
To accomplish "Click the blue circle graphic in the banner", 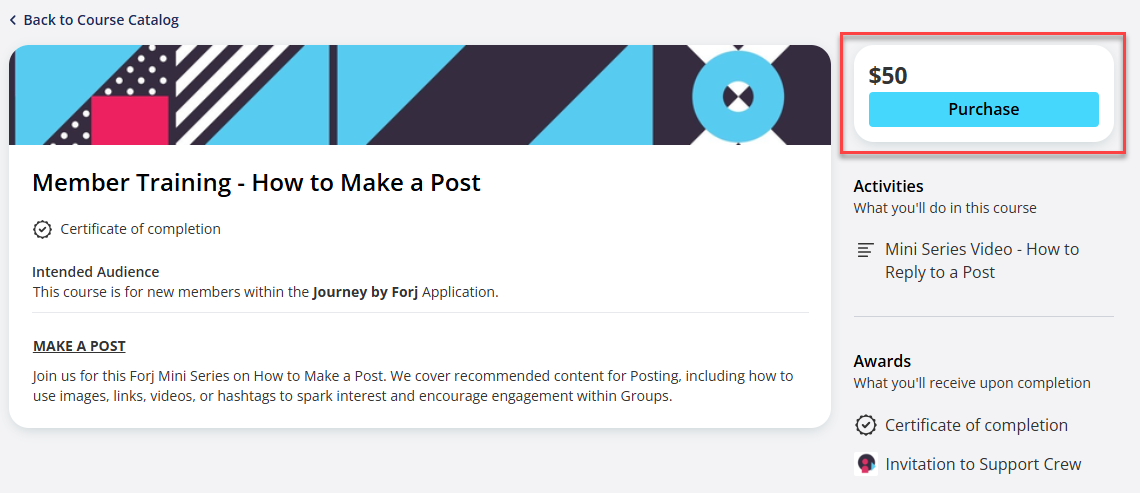I will pyautogui.click(x=737, y=97).
